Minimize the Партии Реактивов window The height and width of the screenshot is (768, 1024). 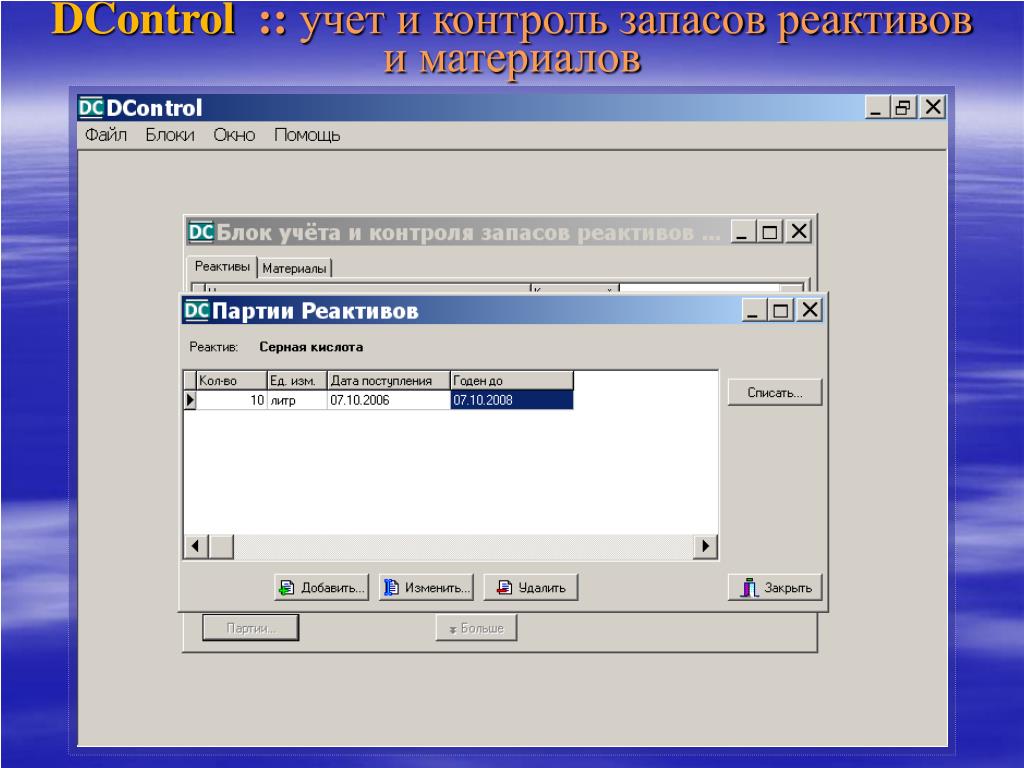click(752, 310)
